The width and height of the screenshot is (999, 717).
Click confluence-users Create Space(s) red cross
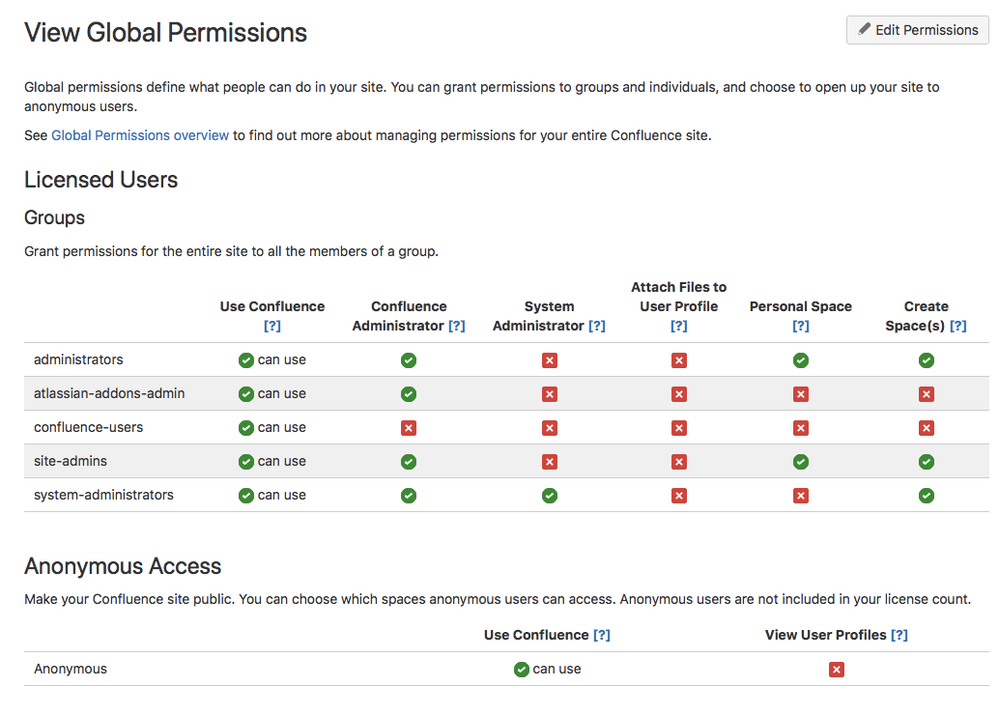(926, 428)
